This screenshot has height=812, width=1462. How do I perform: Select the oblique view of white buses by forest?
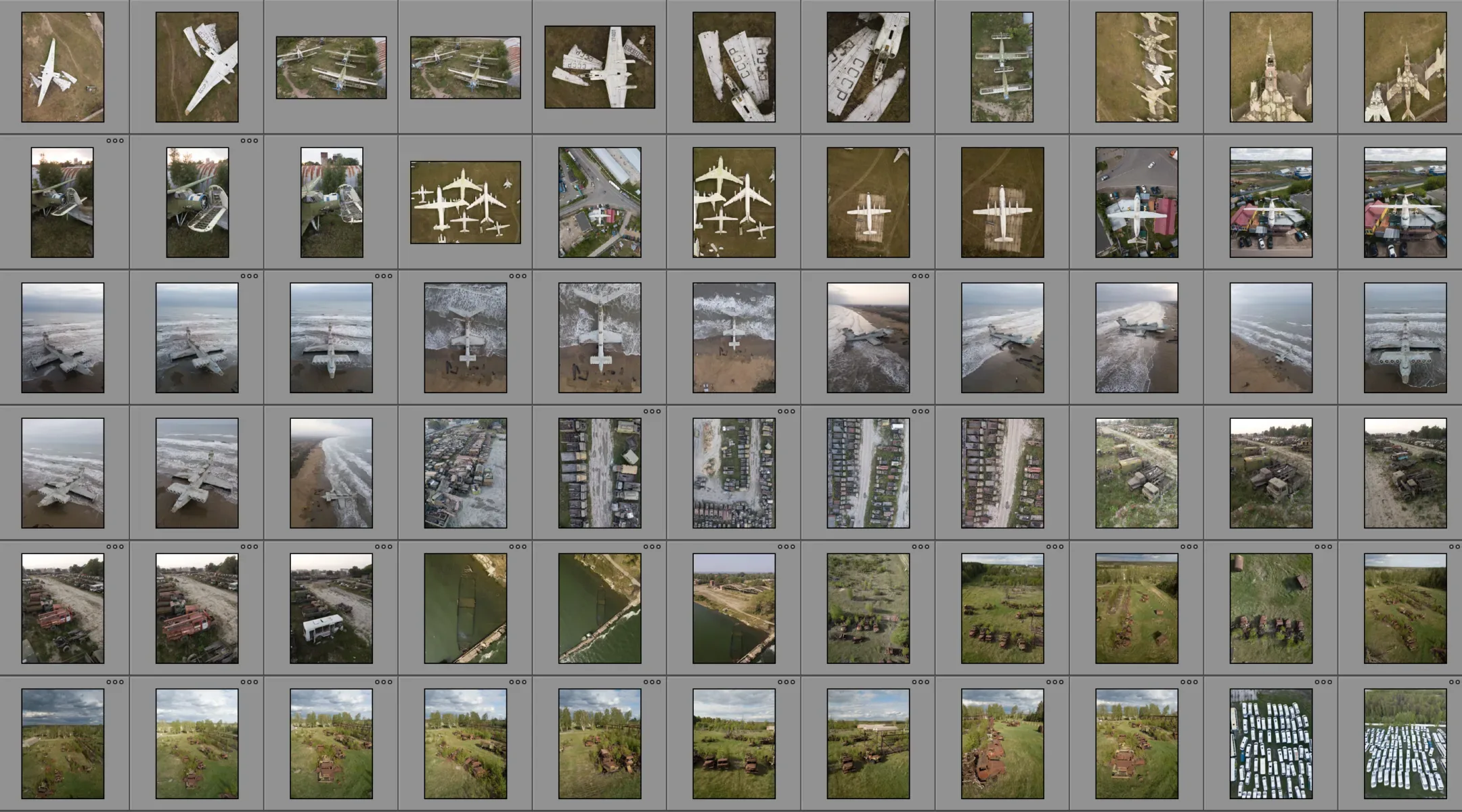1405,744
